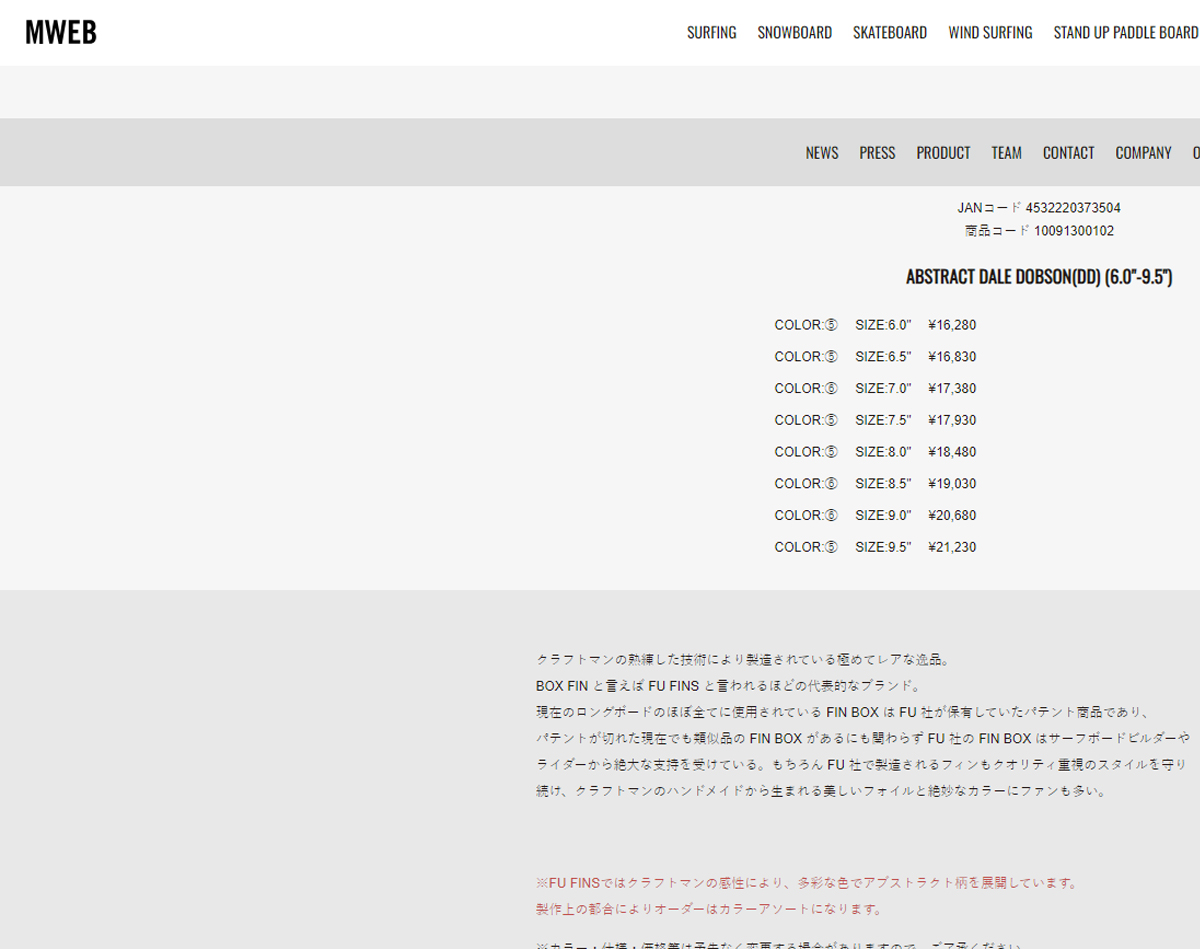Select the SIZE 6.0 price row
1200x949 pixels.
coord(875,324)
